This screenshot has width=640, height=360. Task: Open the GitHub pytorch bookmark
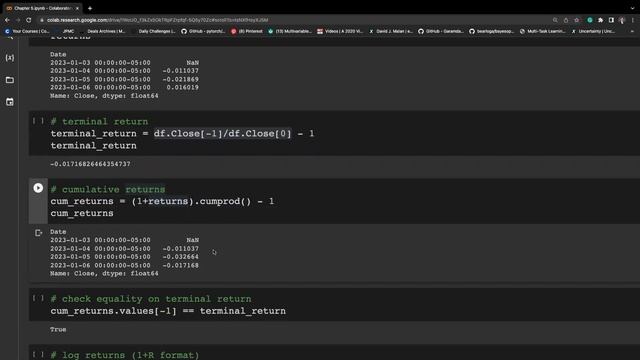pos(203,31)
